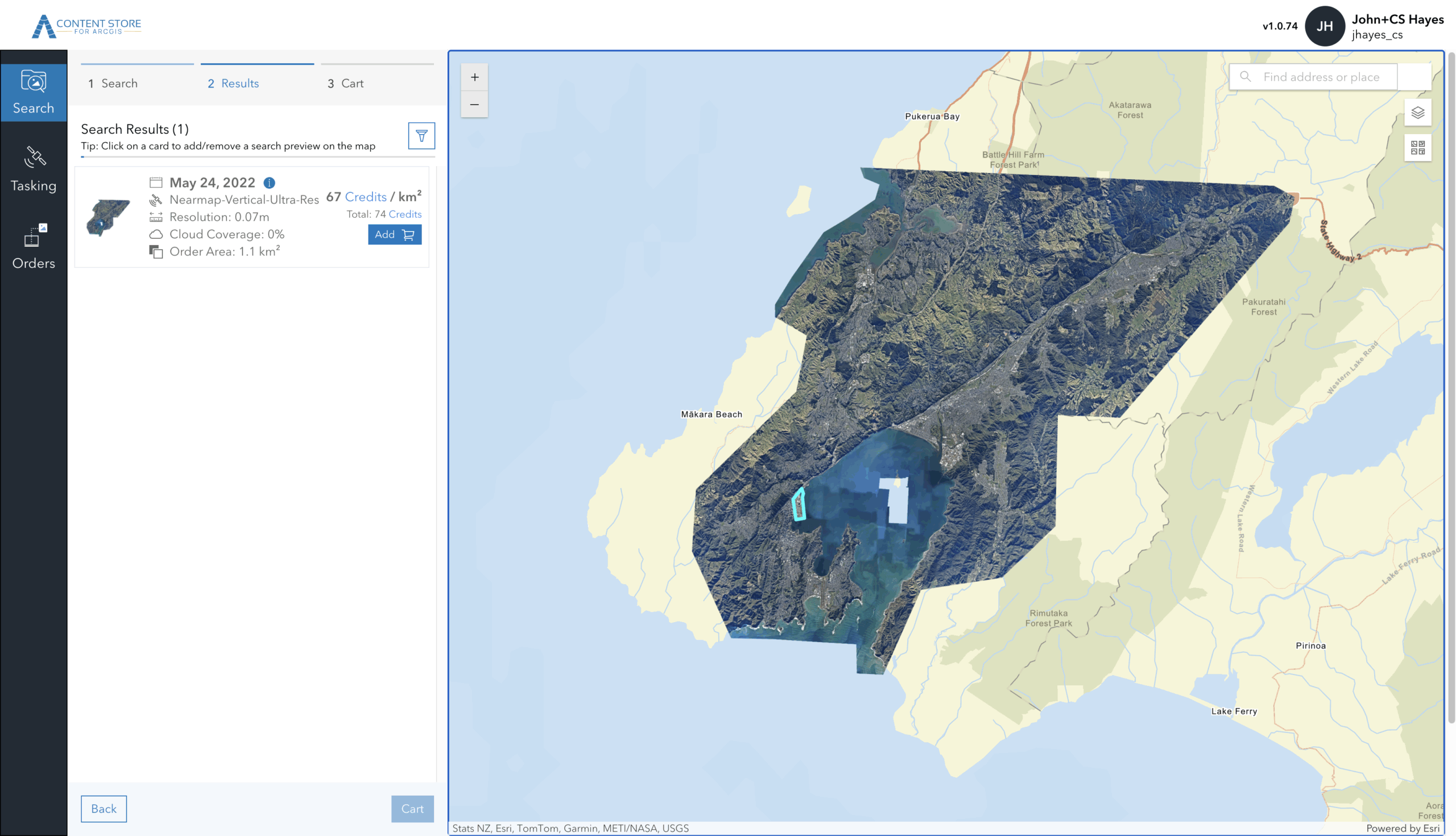Click the JH user avatar

tap(1324, 26)
